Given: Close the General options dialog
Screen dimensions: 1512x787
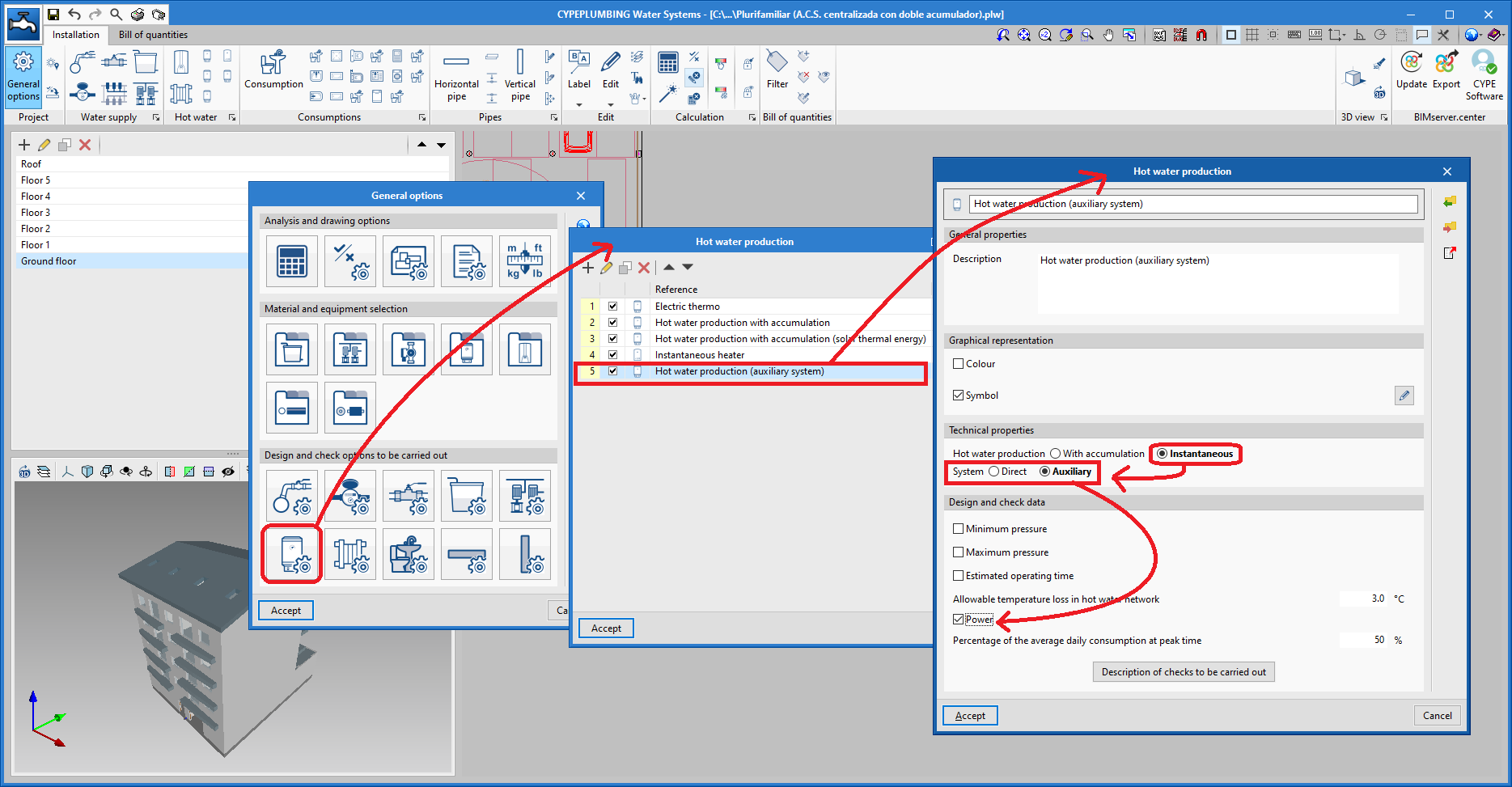Looking at the screenshot, I should click(x=581, y=196).
